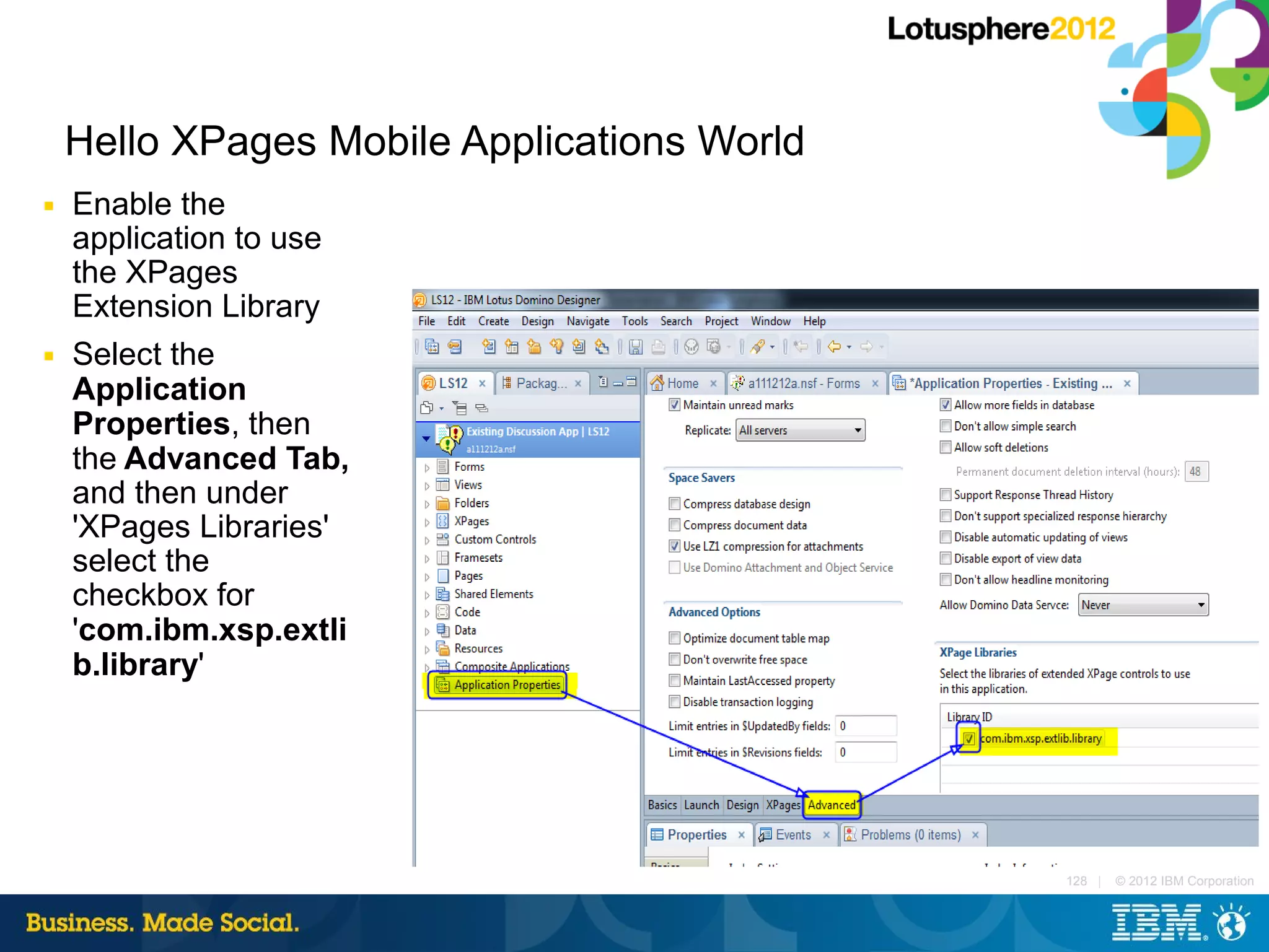This screenshot has height=952, width=1269.
Task: Enable Compress database design
Action: tap(675, 504)
